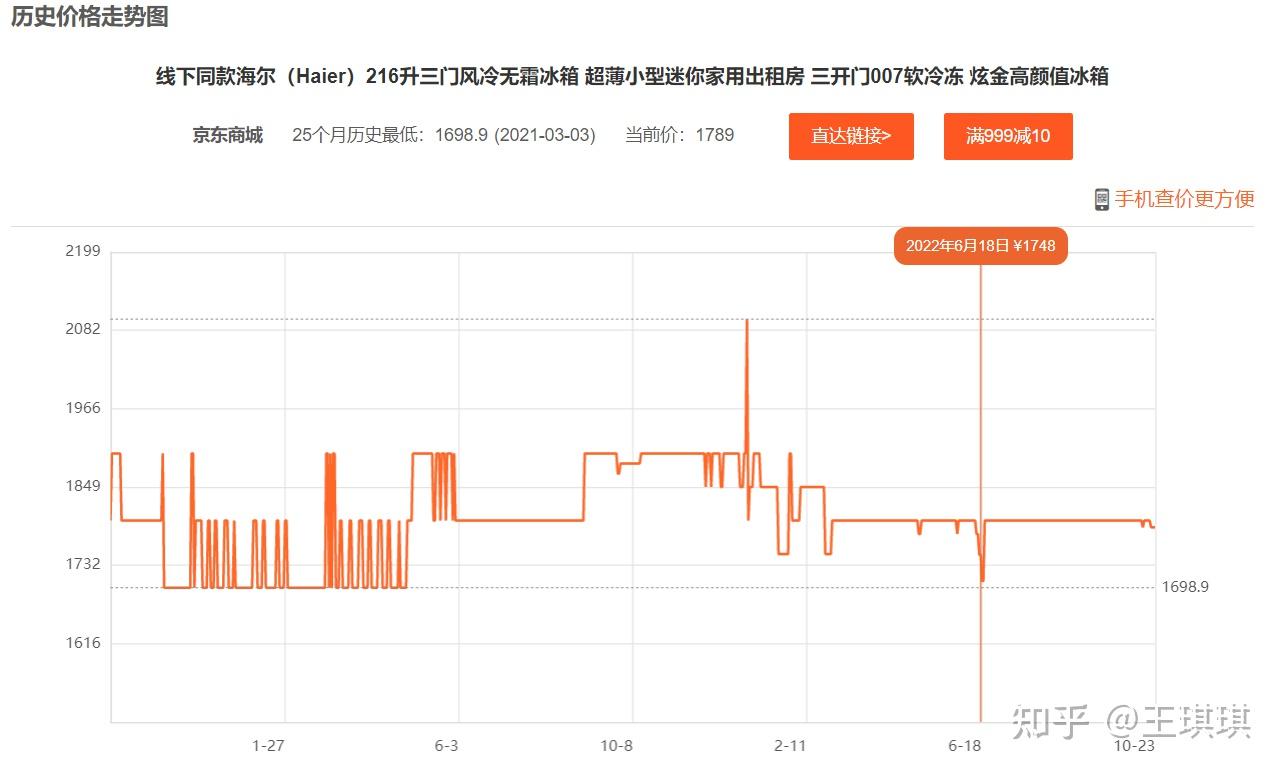
Task: Click the 1966 y-axis label
Action: tap(83, 408)
